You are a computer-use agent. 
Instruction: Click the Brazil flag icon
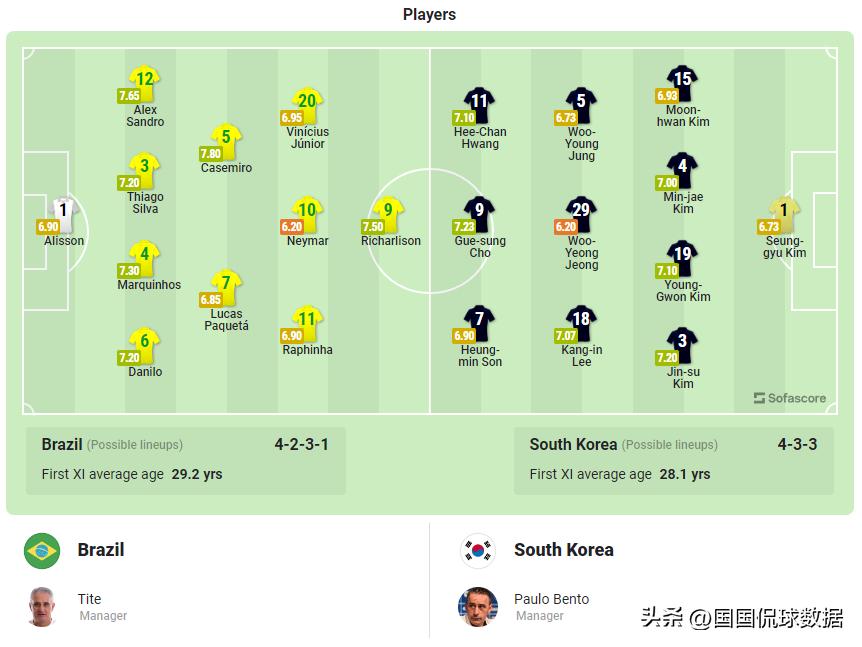(x=42, y=550)
